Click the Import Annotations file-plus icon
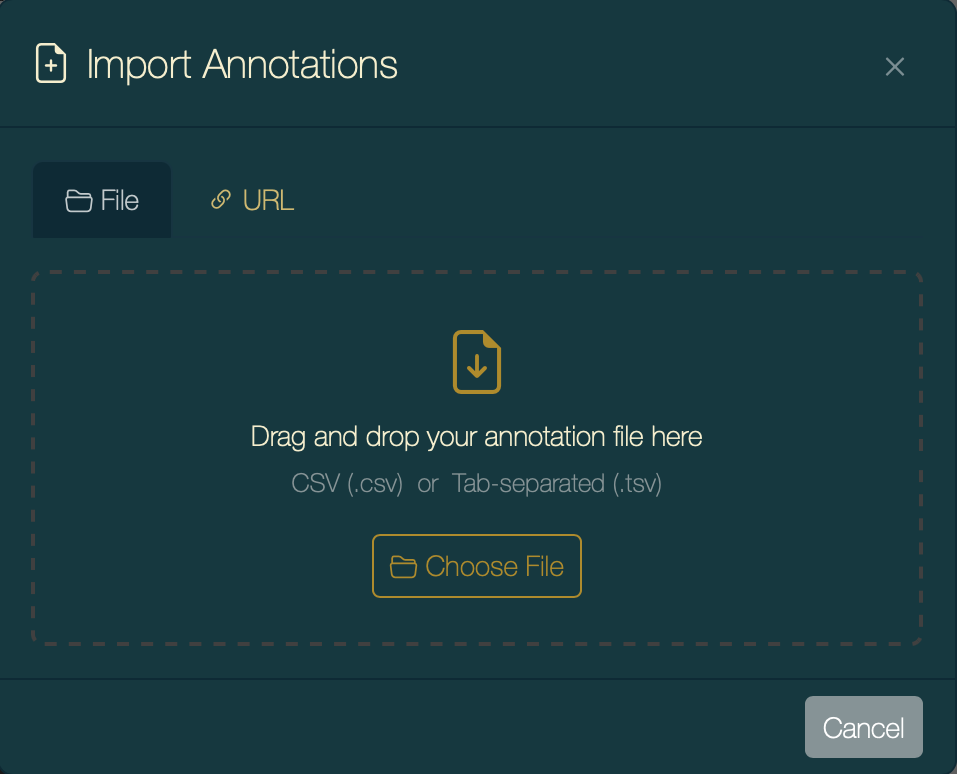The height and width of the screenshot is (774, 957). coord(51,64)
